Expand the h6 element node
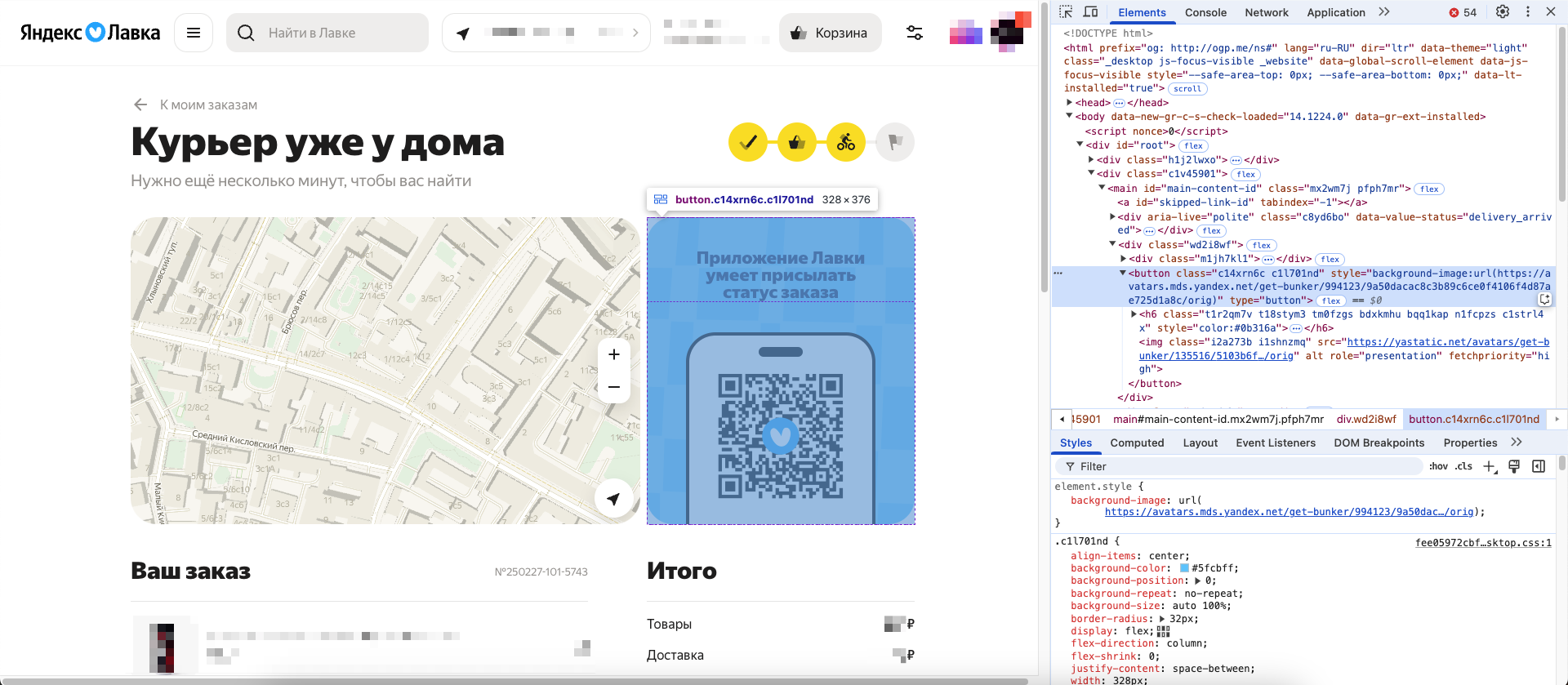1568x685 pixels. tap(1134, 314)
